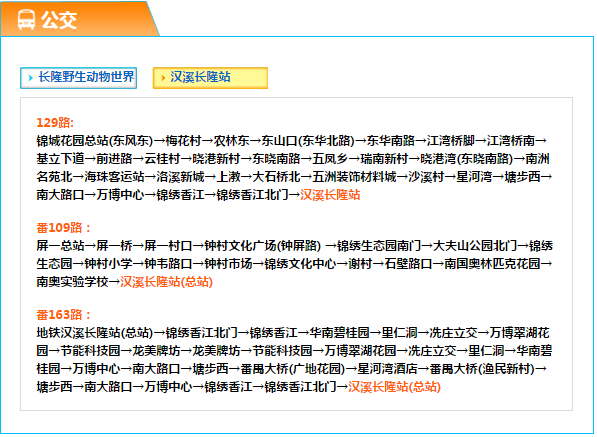Open the 公交 header tab
This screenshot has width=597, height=437.
tap(80, 19)
